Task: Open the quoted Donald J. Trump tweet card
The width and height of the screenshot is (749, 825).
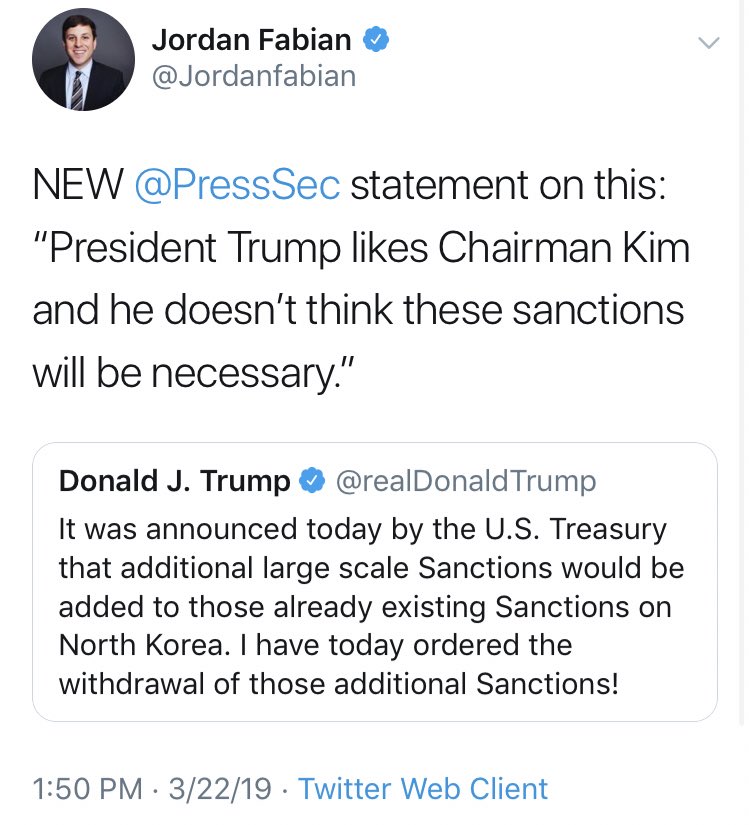Action: (x=374, y=581)
